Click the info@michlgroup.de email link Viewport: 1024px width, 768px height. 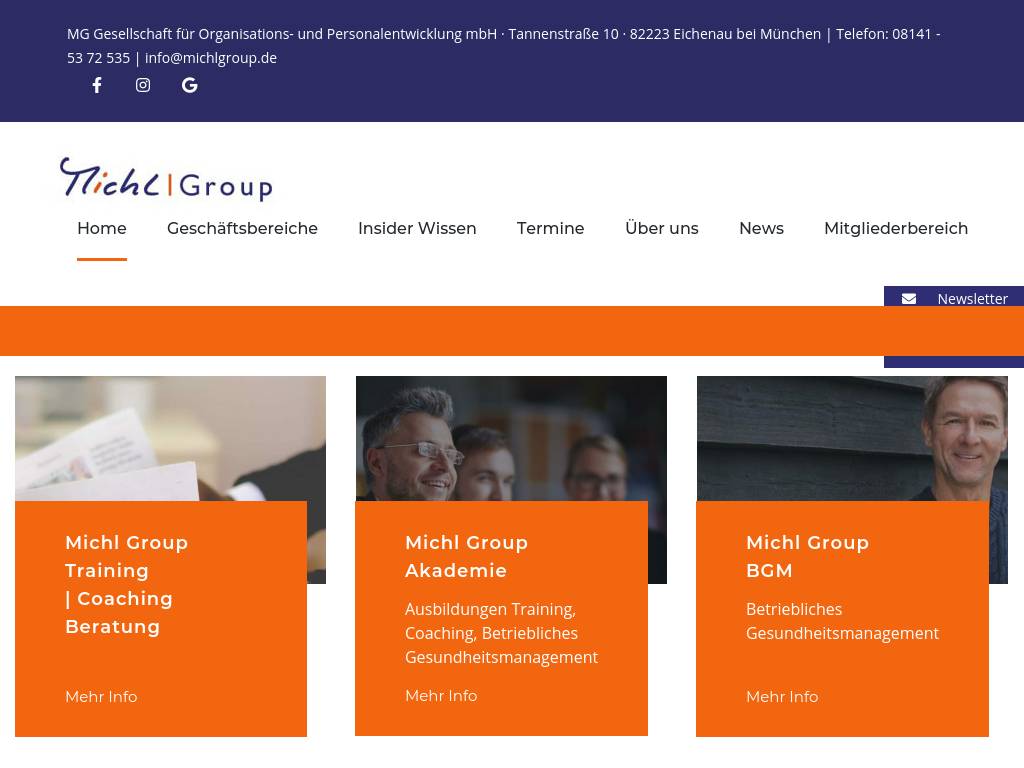tap(211, 58)
